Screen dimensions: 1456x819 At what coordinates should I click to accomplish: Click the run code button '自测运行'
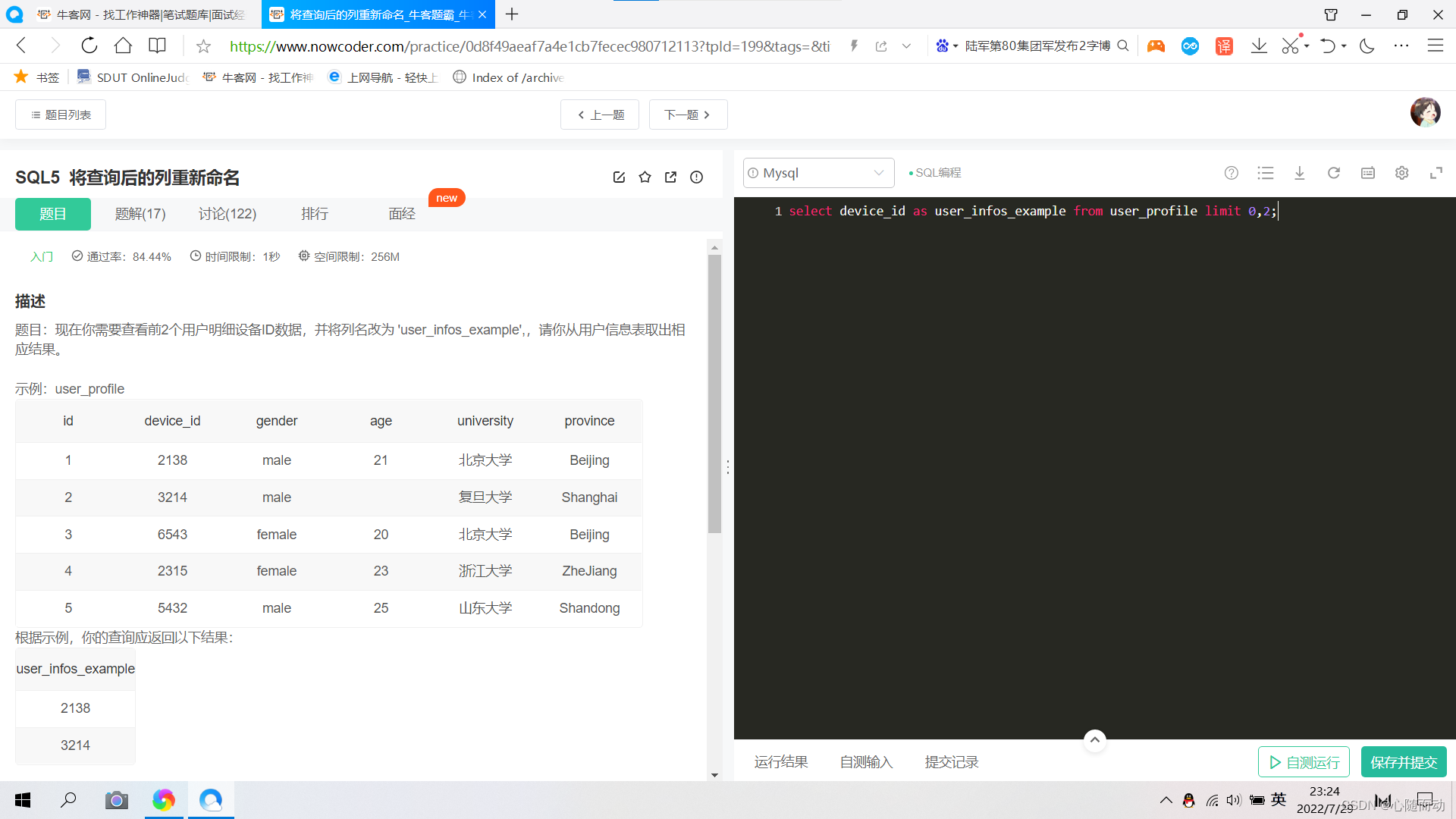(1304, 762)
